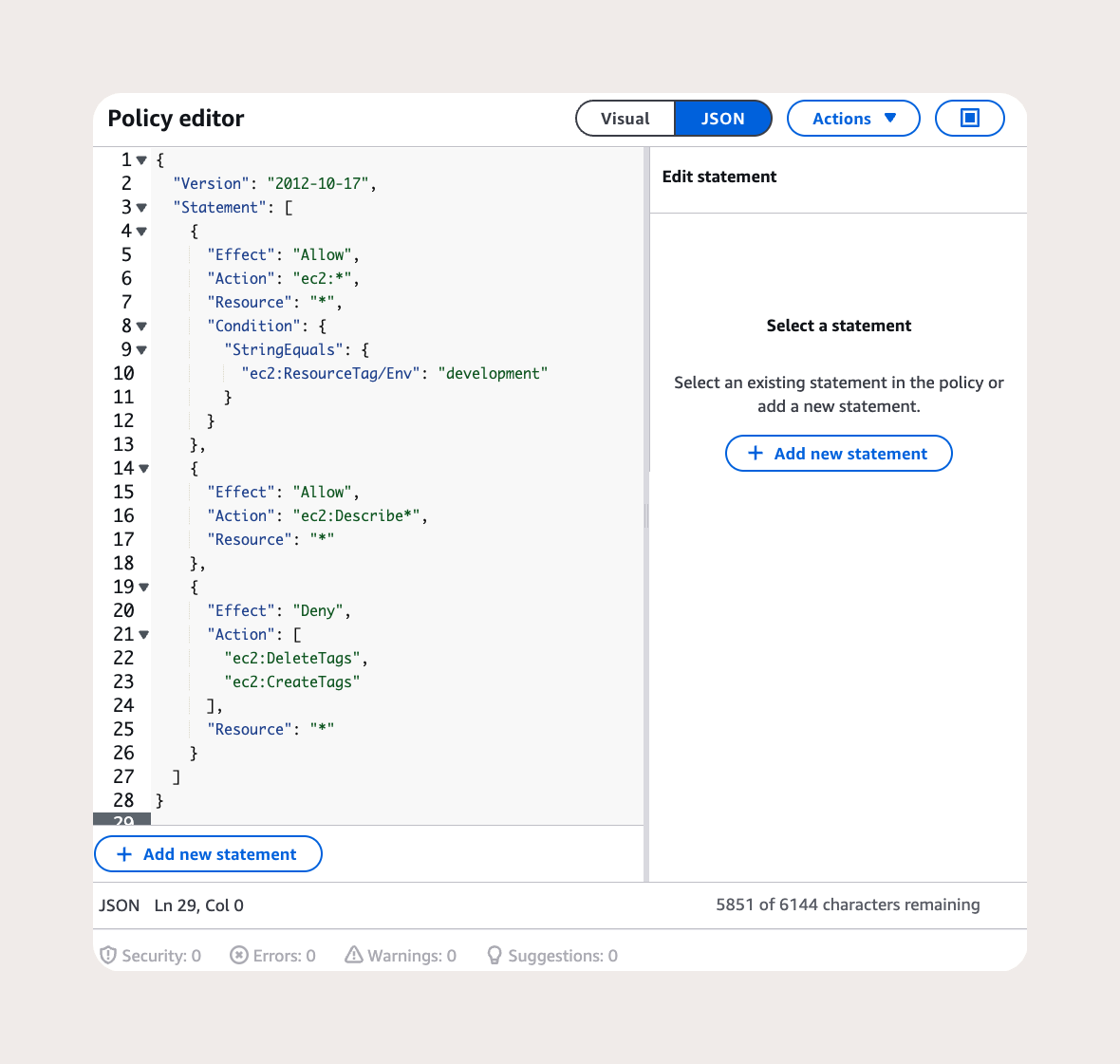Click the closing brace on line 28
The height and width of the screenshot is (1064, 1120).
[159, 800]
